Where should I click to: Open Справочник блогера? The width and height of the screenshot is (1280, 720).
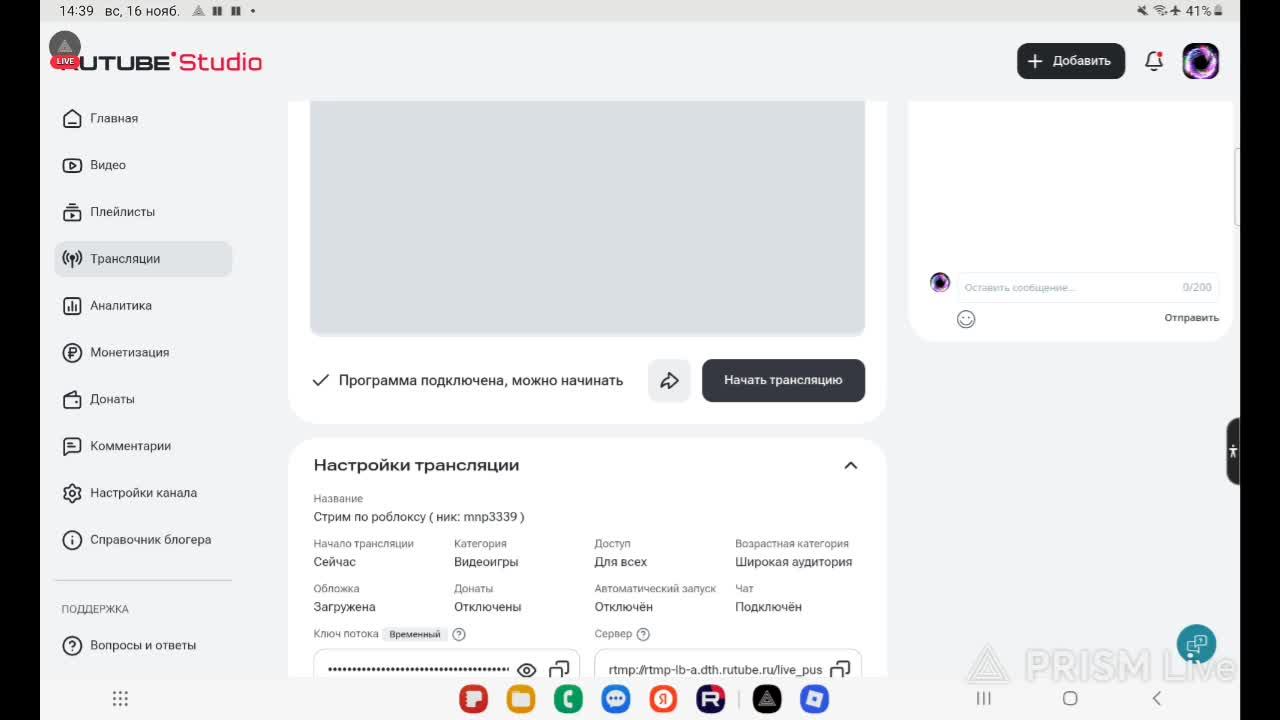(150, 540)
